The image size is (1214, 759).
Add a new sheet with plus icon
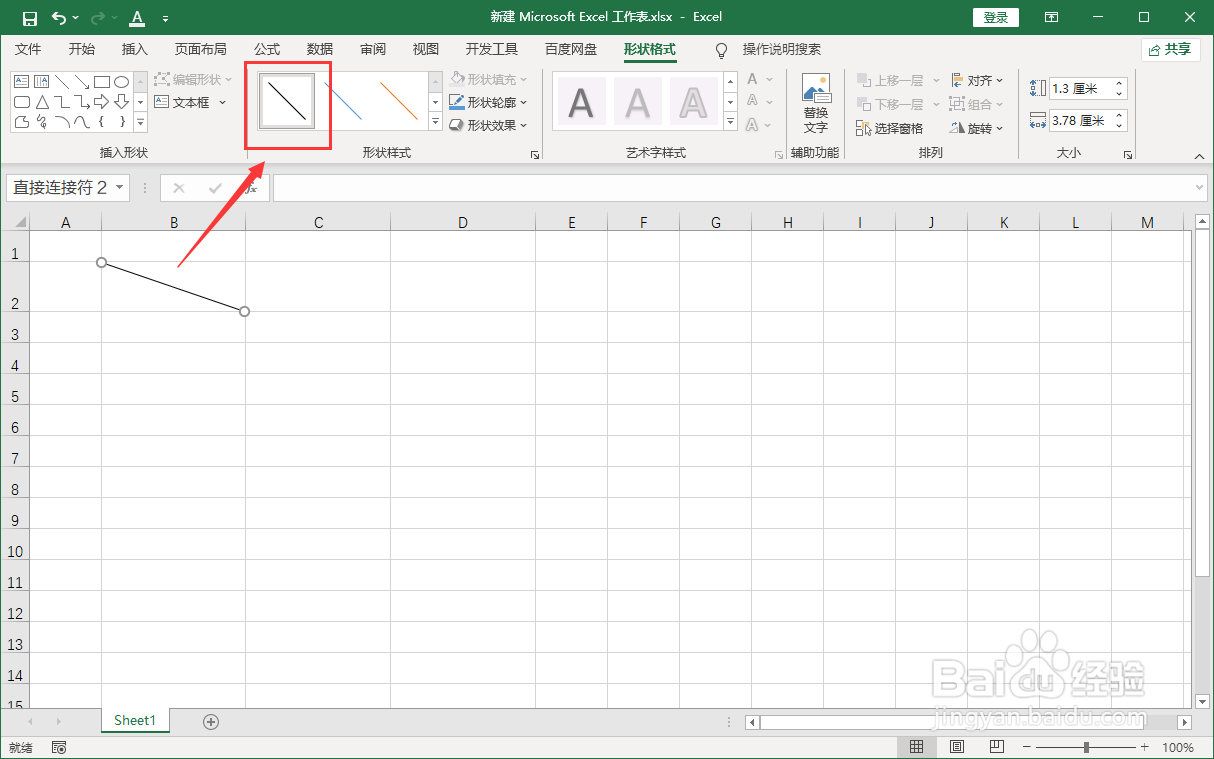coord(211,721)
